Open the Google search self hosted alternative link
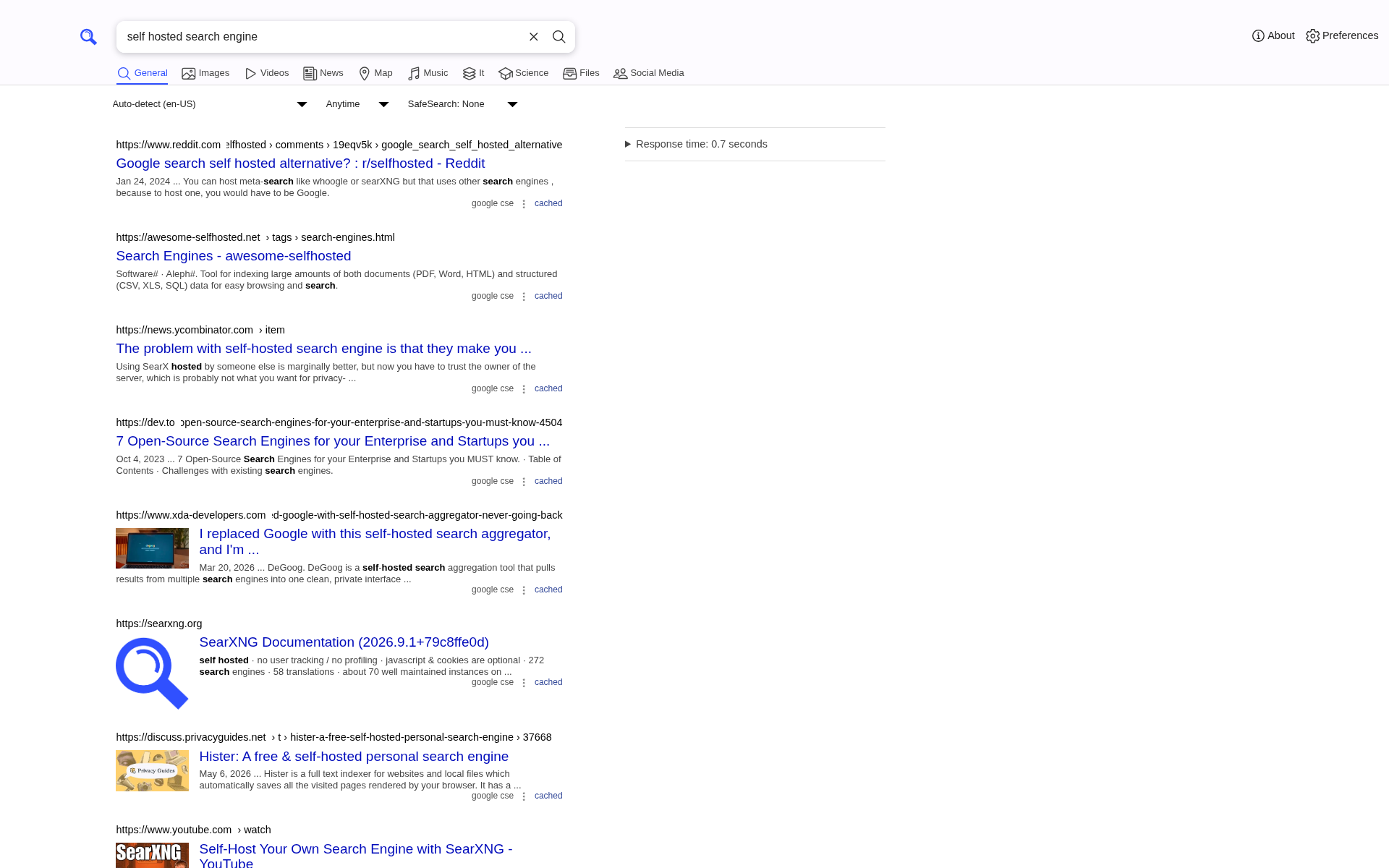 point(300,163)
